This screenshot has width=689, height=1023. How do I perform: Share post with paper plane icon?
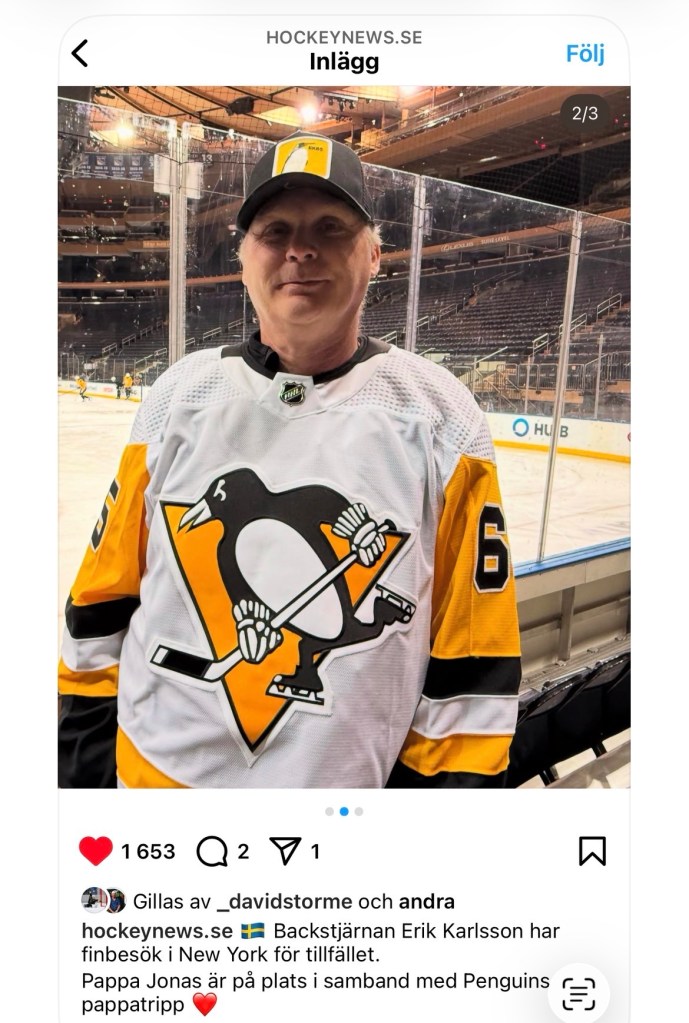tap(285, 851)
